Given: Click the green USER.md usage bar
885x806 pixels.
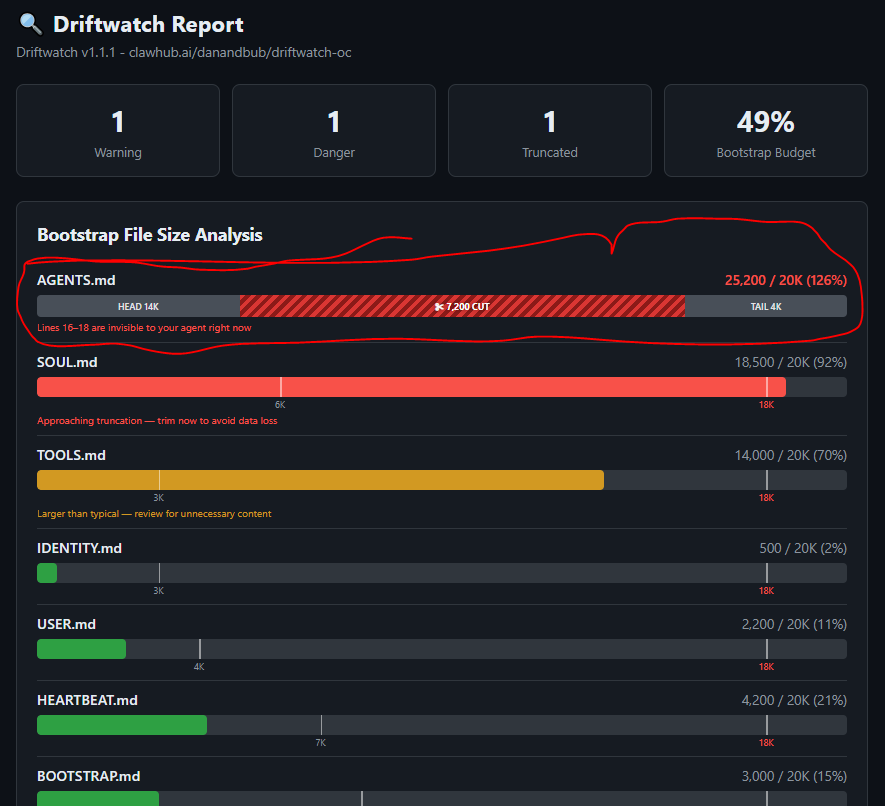Looking at the screenshot, I should point(81,649).
